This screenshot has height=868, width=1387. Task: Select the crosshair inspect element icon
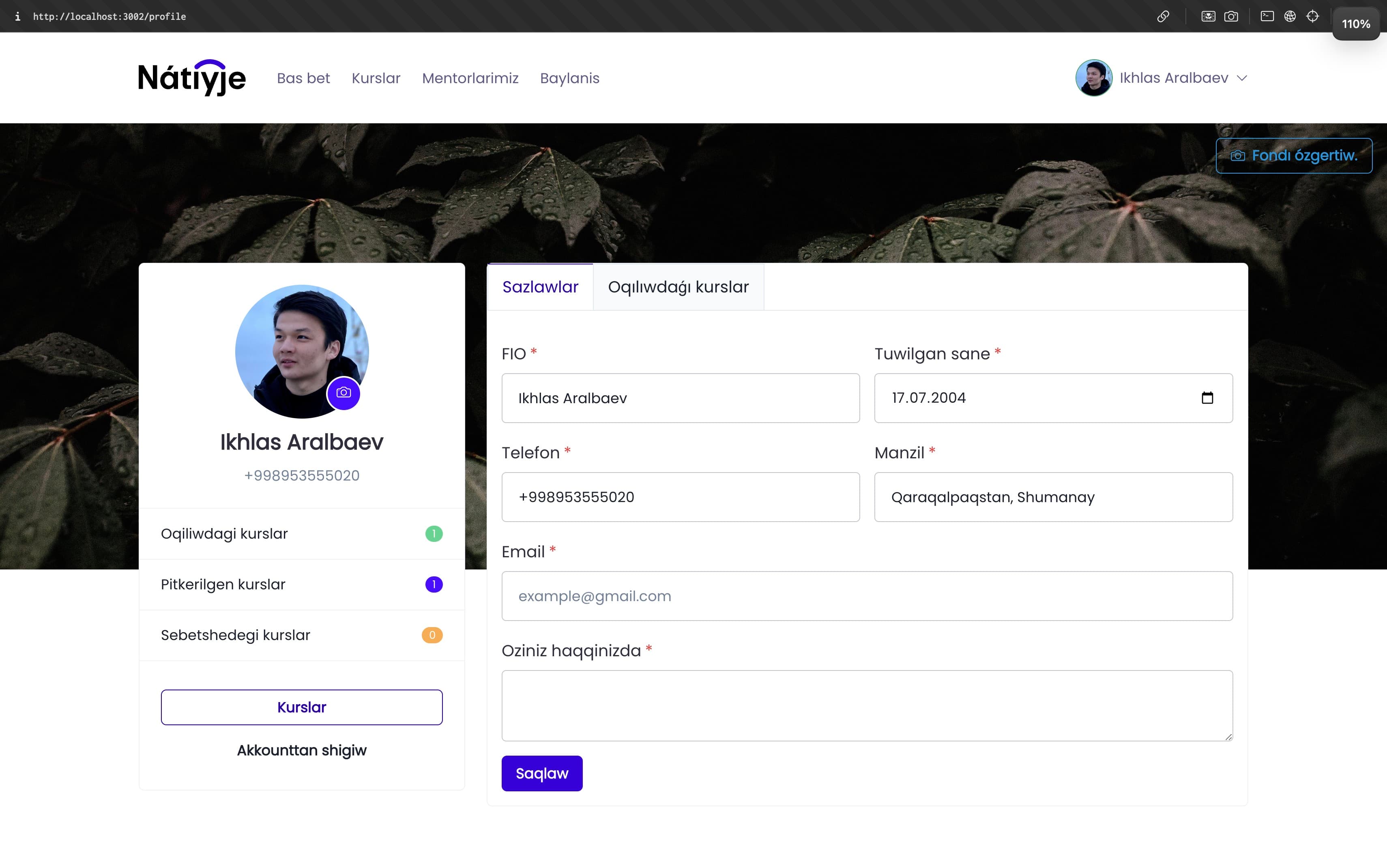(x=1312, y=16)
